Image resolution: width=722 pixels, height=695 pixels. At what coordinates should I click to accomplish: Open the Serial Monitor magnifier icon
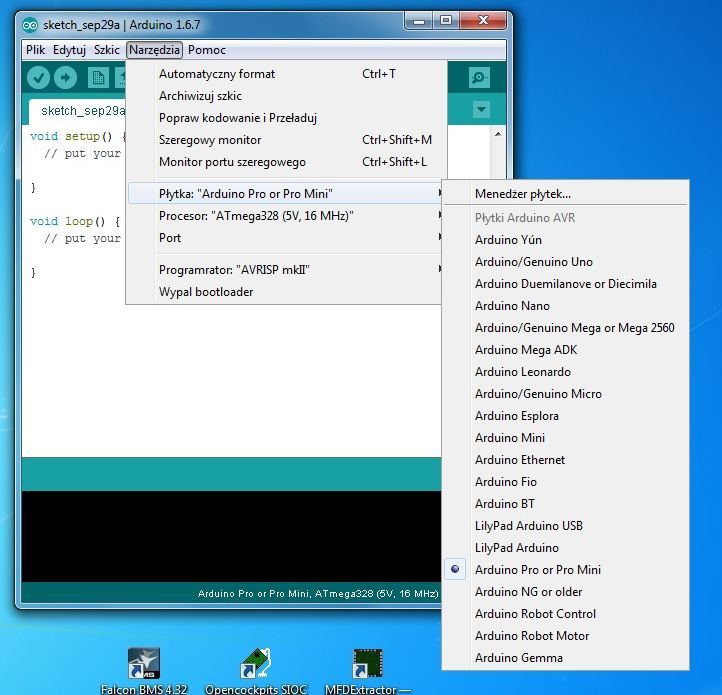click(x=480, y=78)
